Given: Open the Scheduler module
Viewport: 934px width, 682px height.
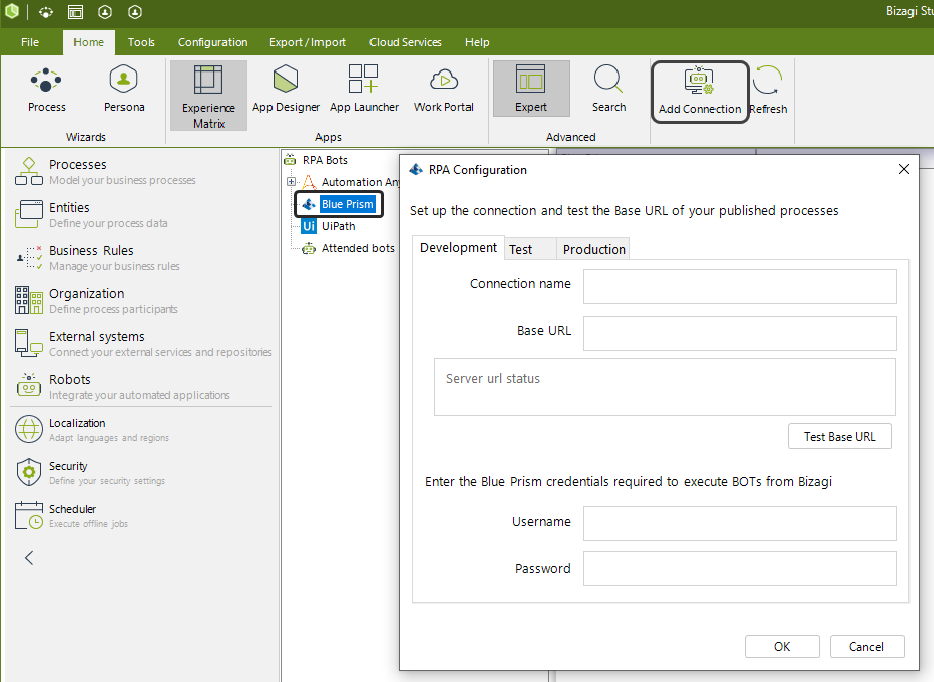Looking at the screenshot, I should [x=71, y=515].
